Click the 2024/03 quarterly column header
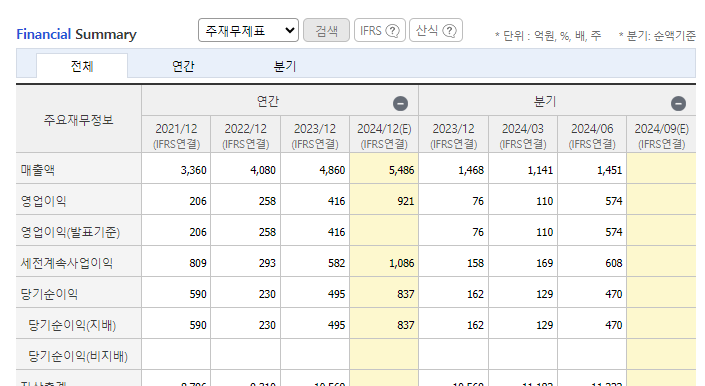Image resolution: width=705 pixels, height=386 pixels. click(523, 134)
